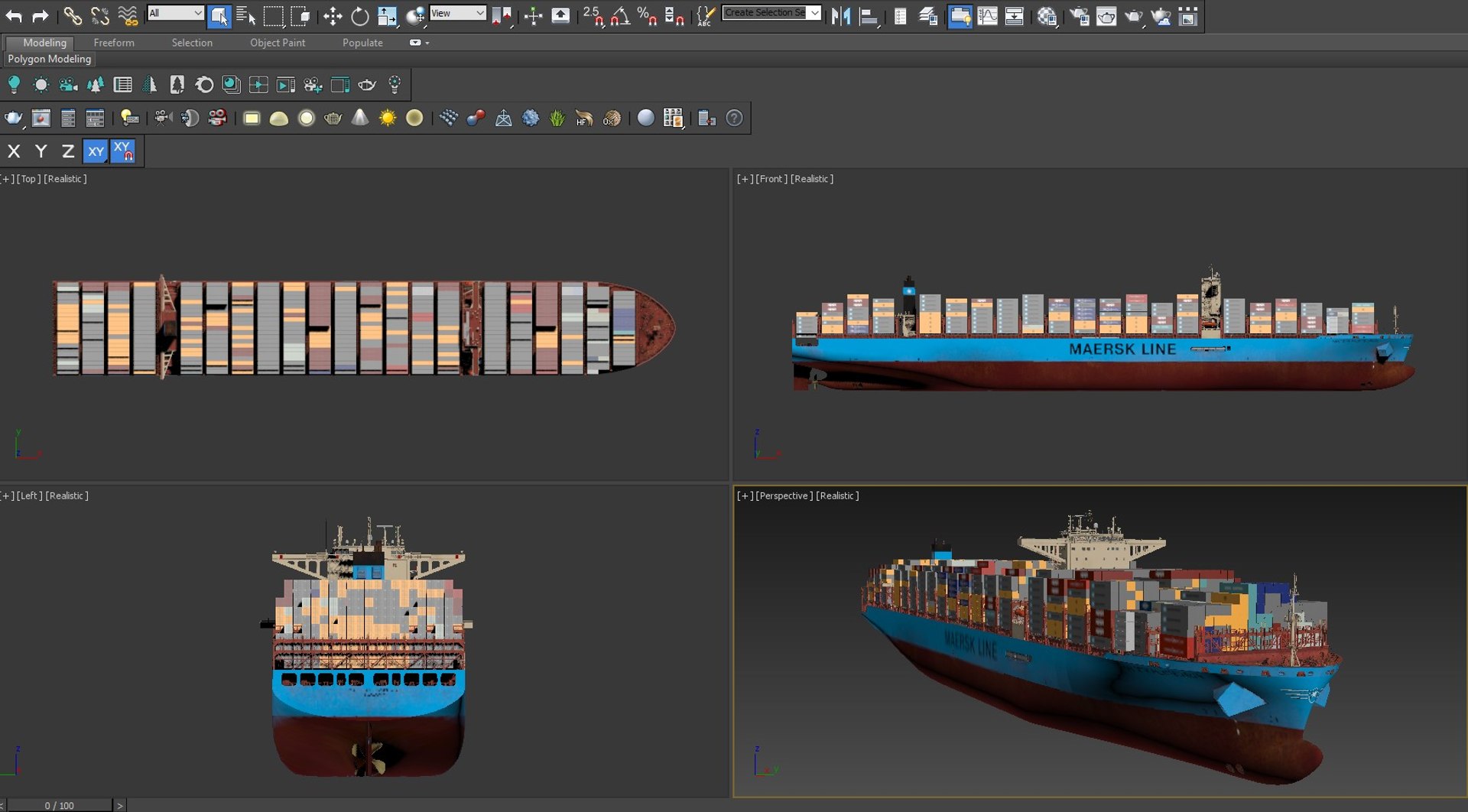1468x812 pixels.
Task: Restrict transform to X axis
Action: coord(14,151)
